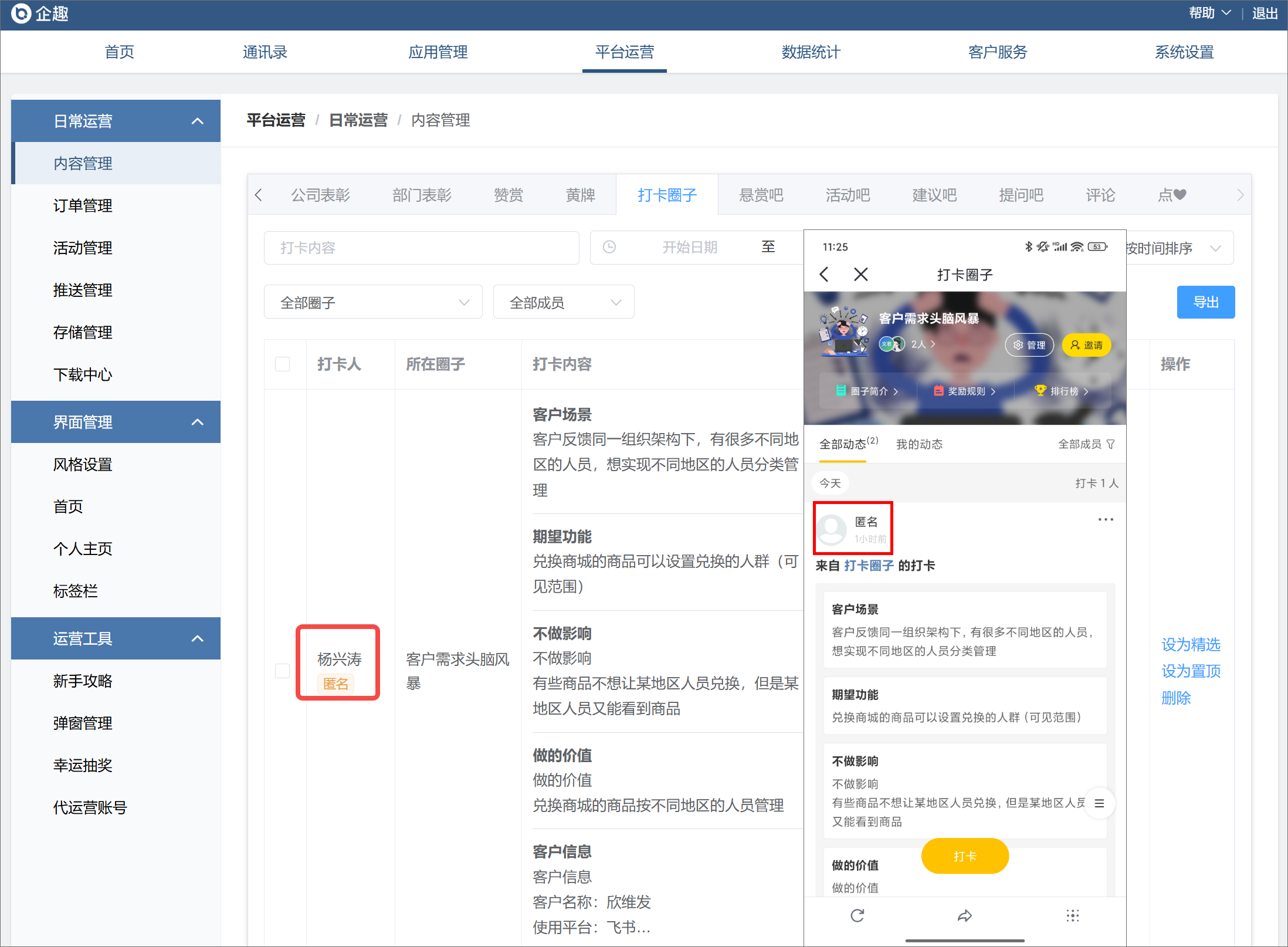The image size is (1288, 947).
Task: Click the 导出 export button
Action: [1205, 302]
